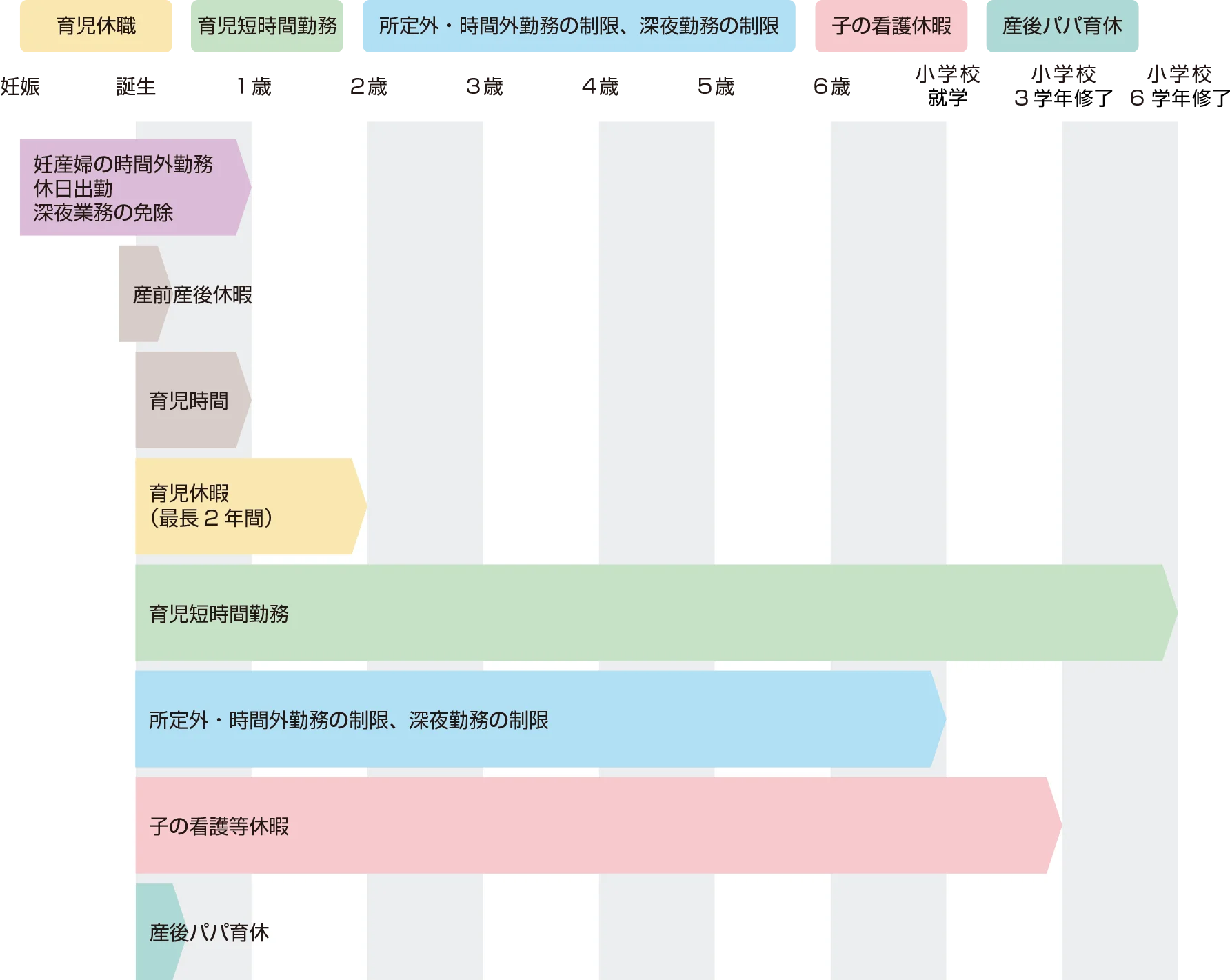Click the 所定外・時間外勤務の制限 text in the long blue bar

(x=348, y=720)
